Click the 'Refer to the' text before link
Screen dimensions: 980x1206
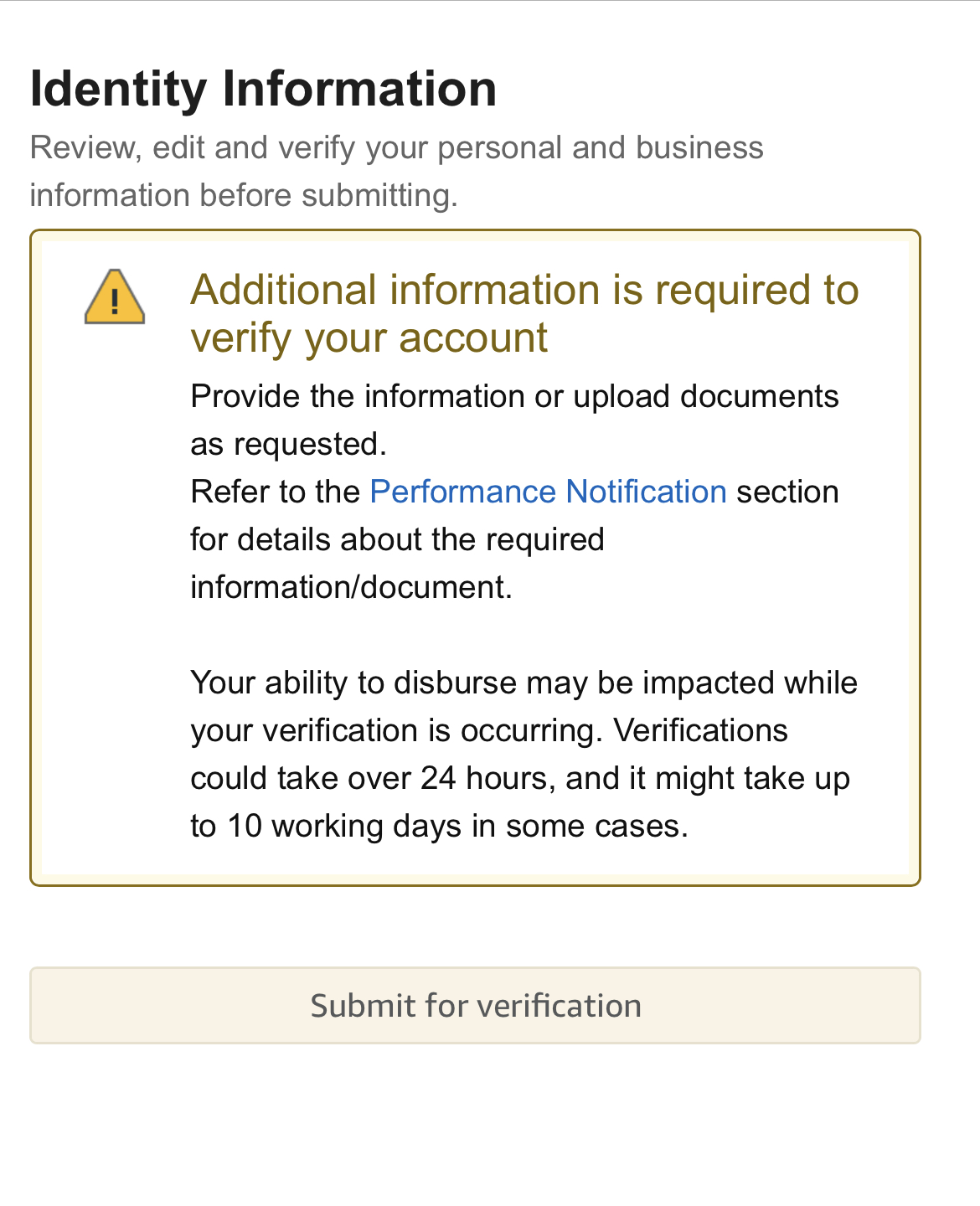point(275,492)
